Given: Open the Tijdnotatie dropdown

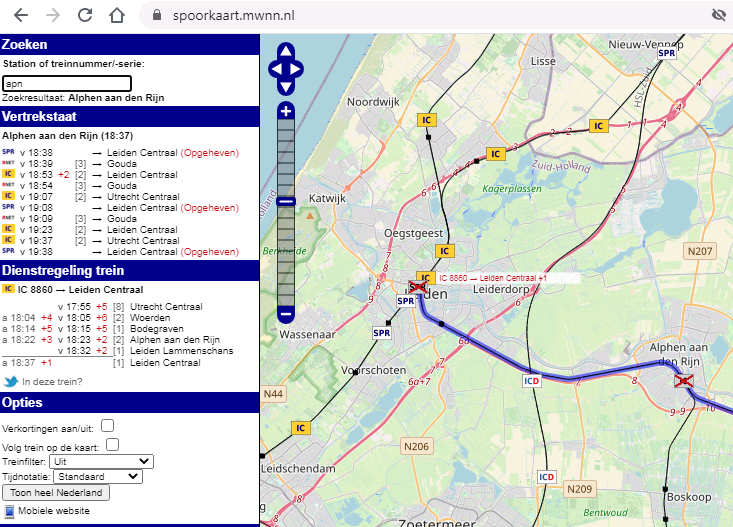Looking at the screenshot, I should click(x=98, y=476).
